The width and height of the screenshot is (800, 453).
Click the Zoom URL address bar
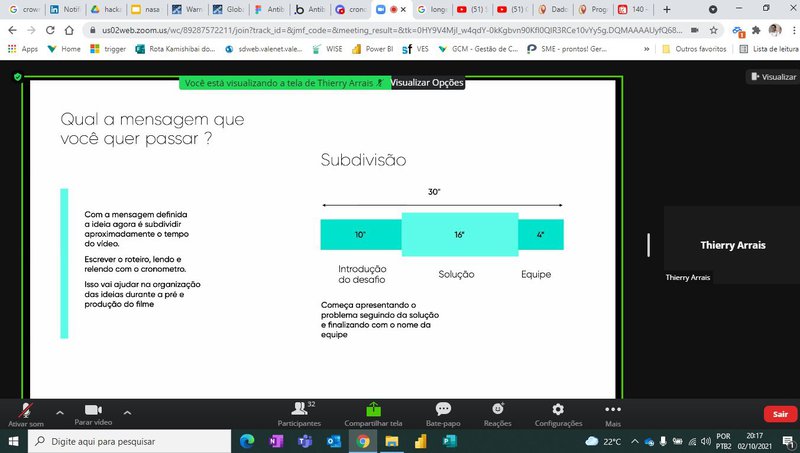(392, 30)
